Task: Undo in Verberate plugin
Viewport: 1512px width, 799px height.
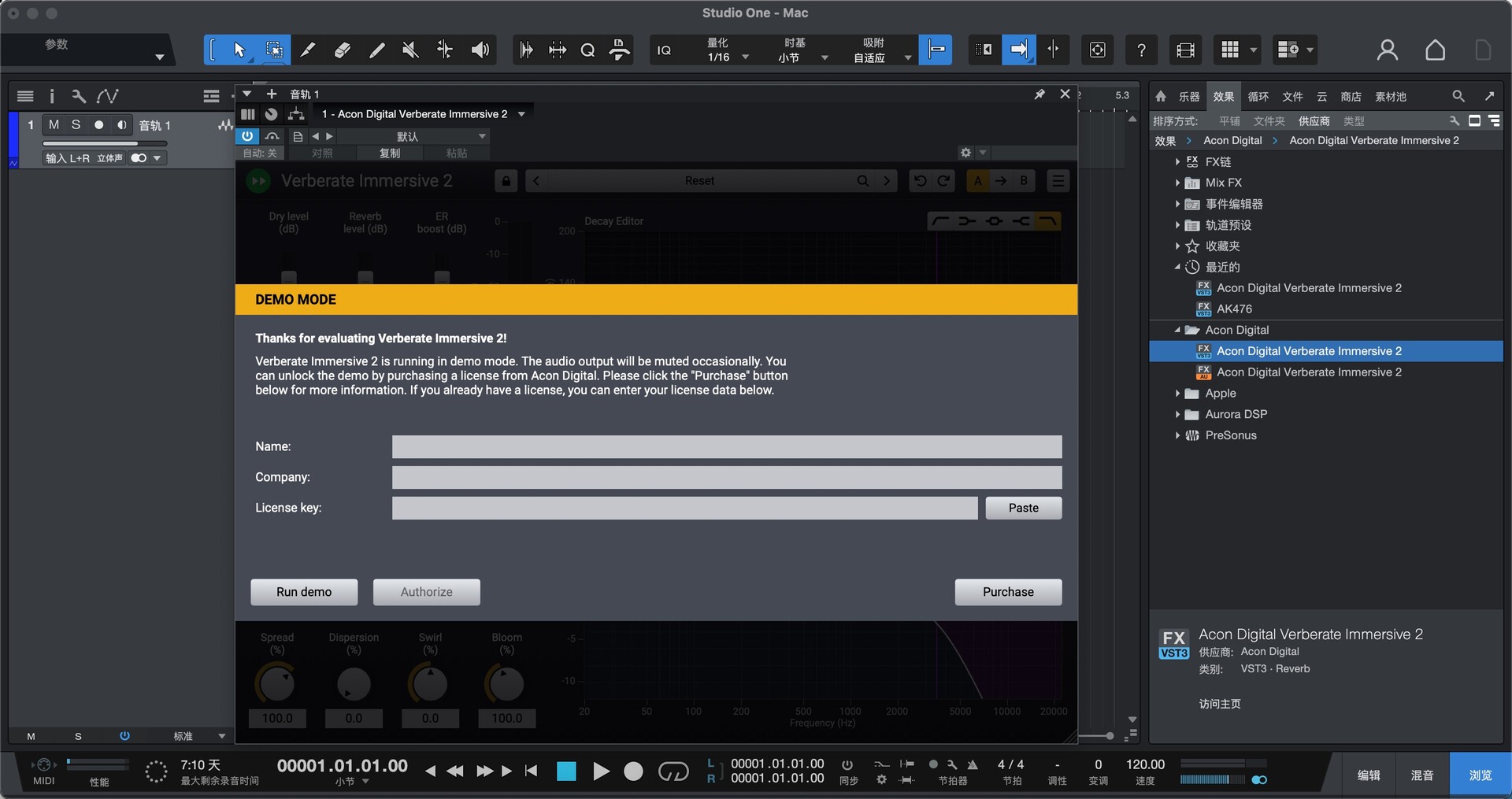Action: click(920, 181)
